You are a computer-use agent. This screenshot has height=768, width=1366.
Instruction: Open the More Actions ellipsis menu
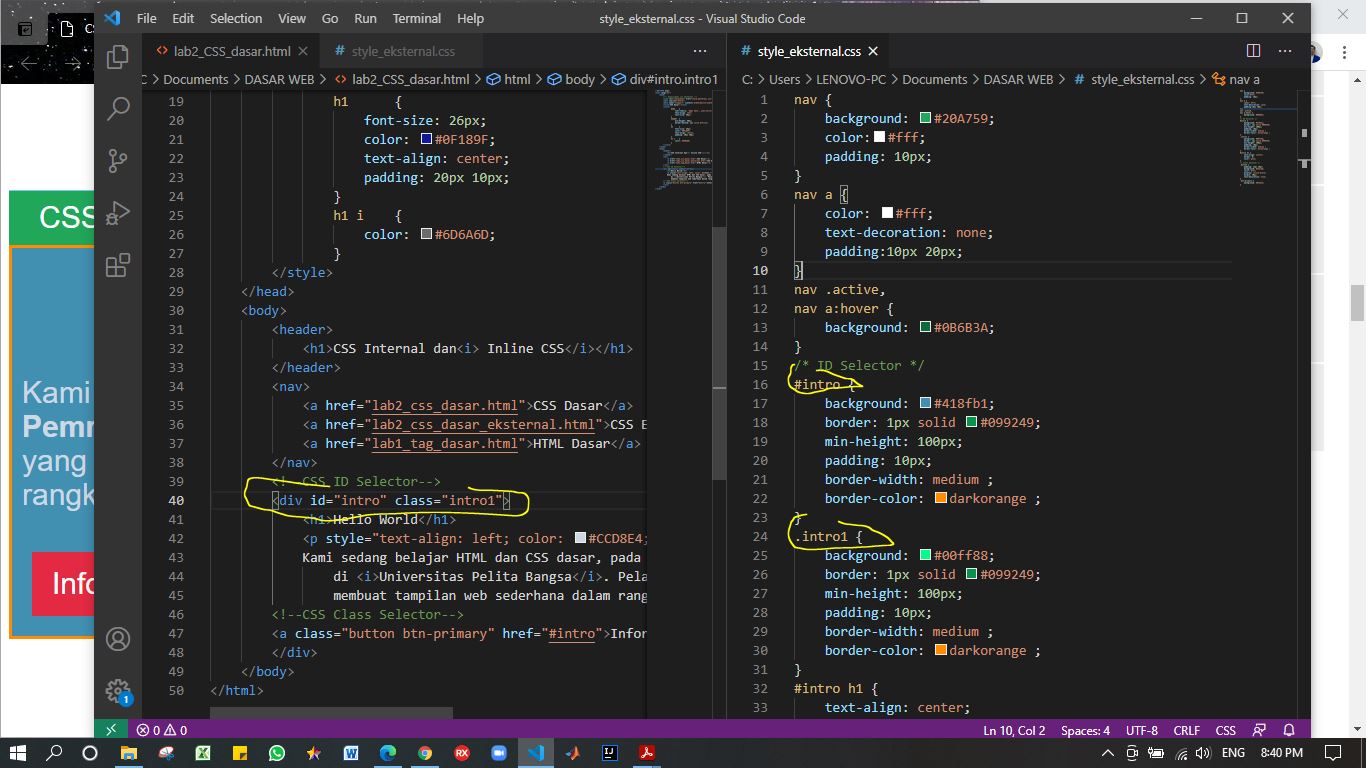tap(1285, 50)
